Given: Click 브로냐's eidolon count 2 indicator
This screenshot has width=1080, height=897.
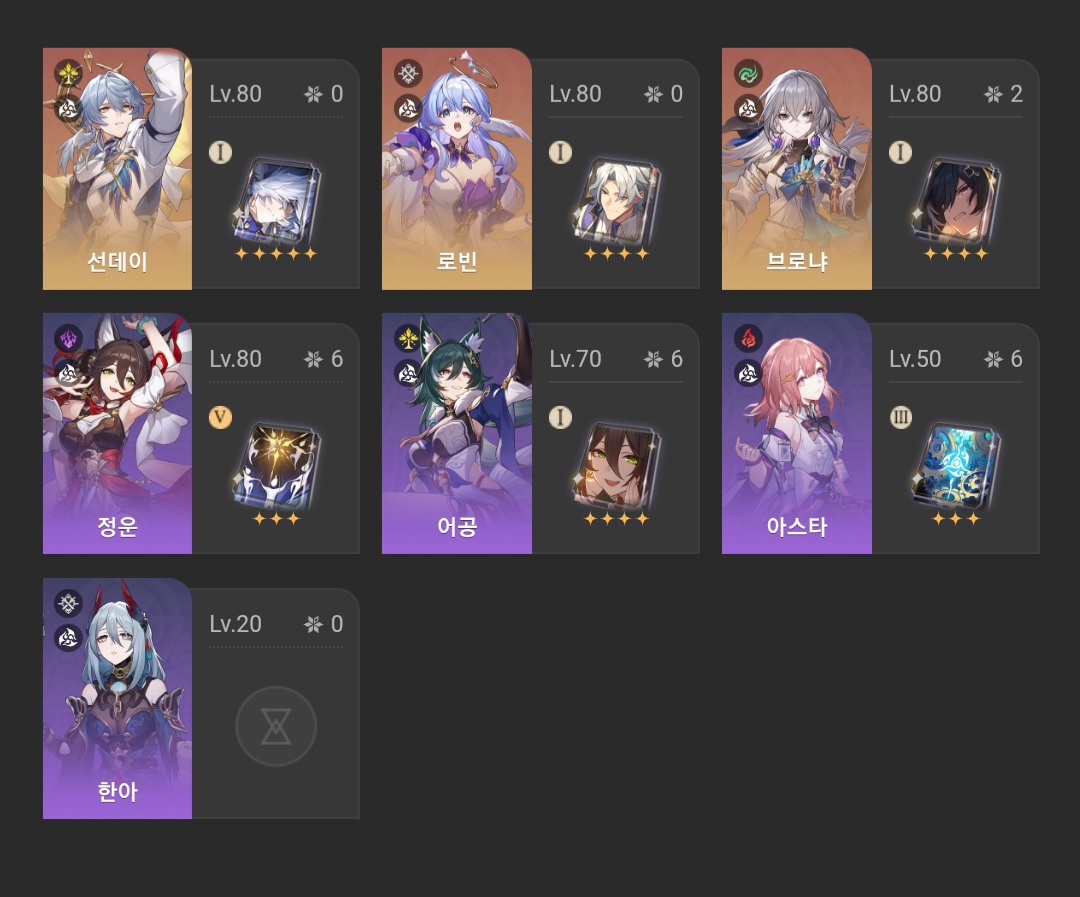Looking at the screenshot, I should 1004,94.
